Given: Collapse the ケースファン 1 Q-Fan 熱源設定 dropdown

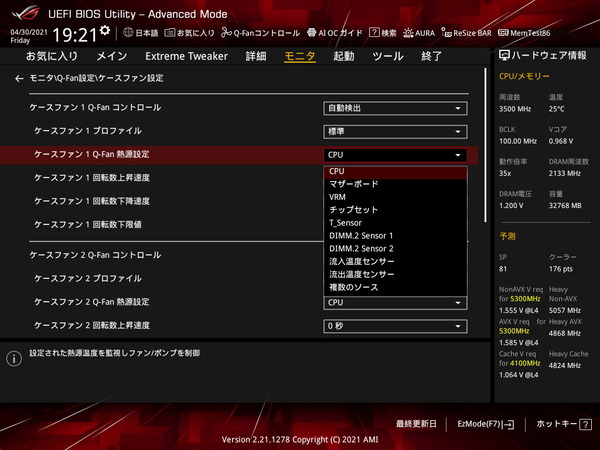Looking at the screenshot, I should coord(395,155).
